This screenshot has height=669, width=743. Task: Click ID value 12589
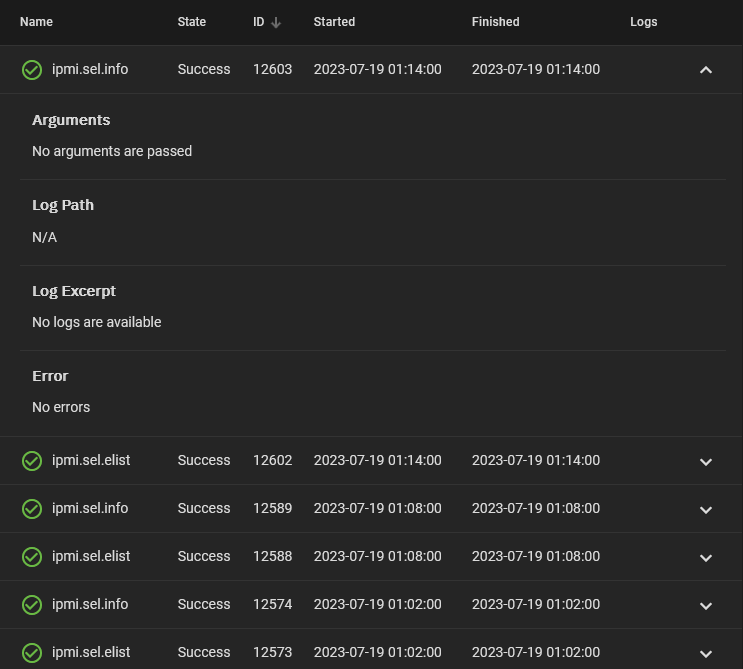point(272,508)
